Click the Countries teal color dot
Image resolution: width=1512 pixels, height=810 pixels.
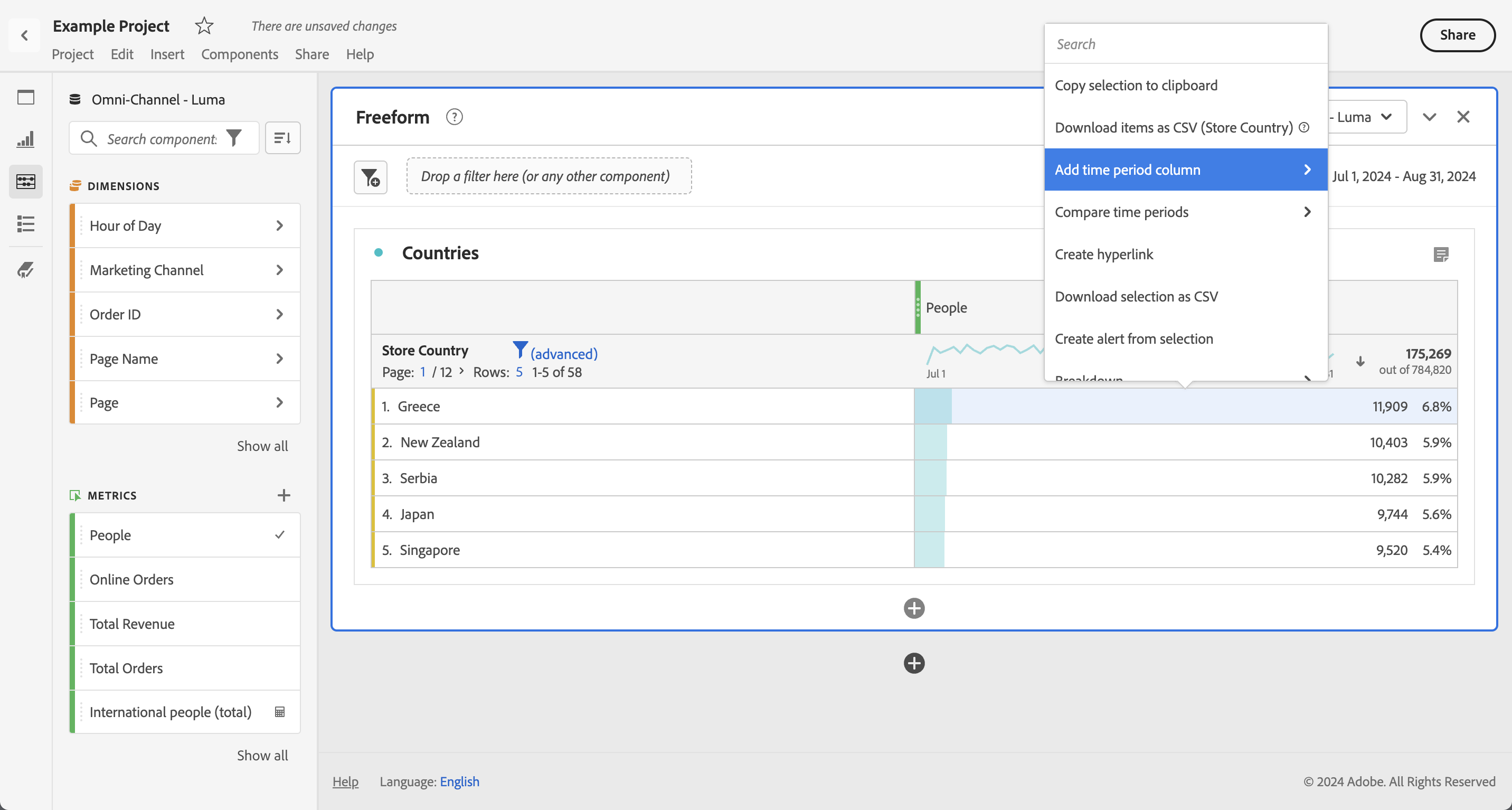coord(379,252)
